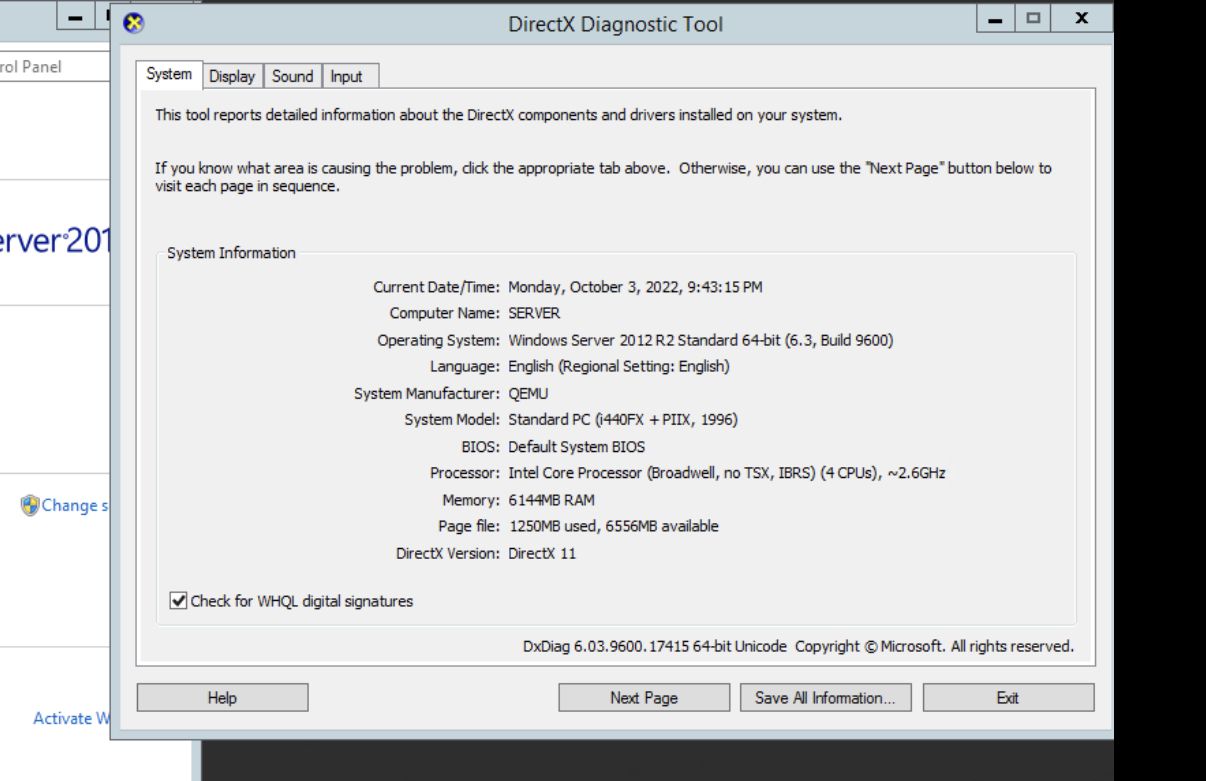Click the shield icon beside Change settings
The image size is (1206, 781).
click(30, 505)
